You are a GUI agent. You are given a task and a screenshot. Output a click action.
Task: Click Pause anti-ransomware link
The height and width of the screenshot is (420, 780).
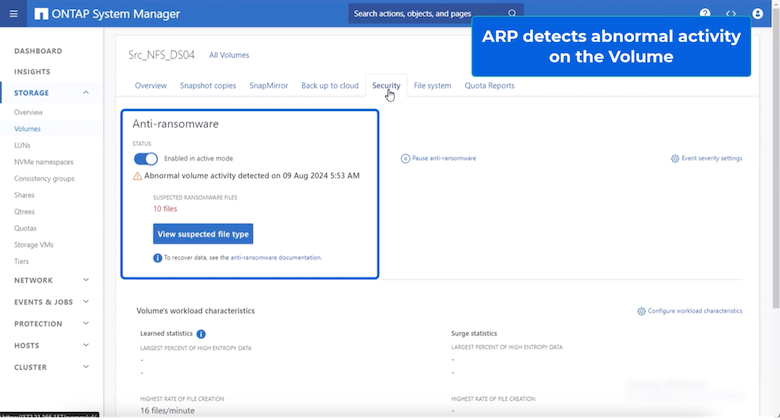click(444, 158)
